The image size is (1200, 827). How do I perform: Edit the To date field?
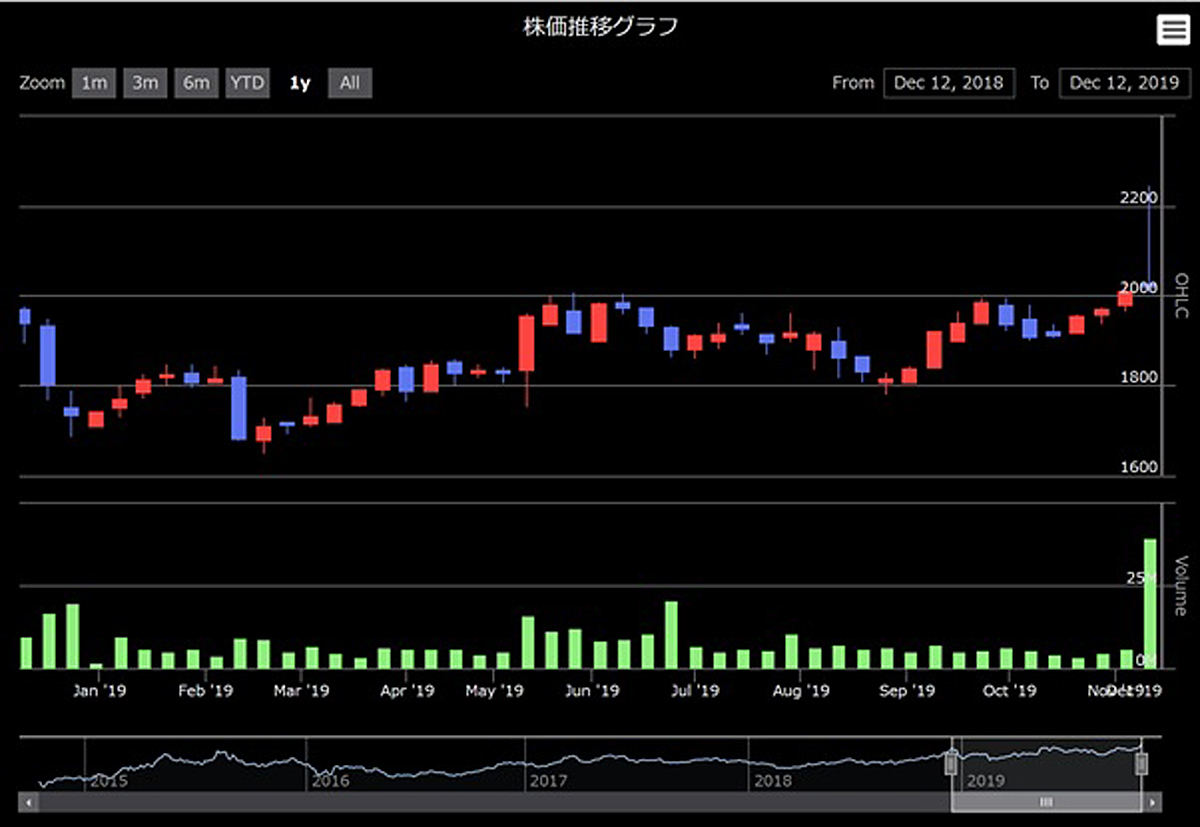coord(1125,83)
